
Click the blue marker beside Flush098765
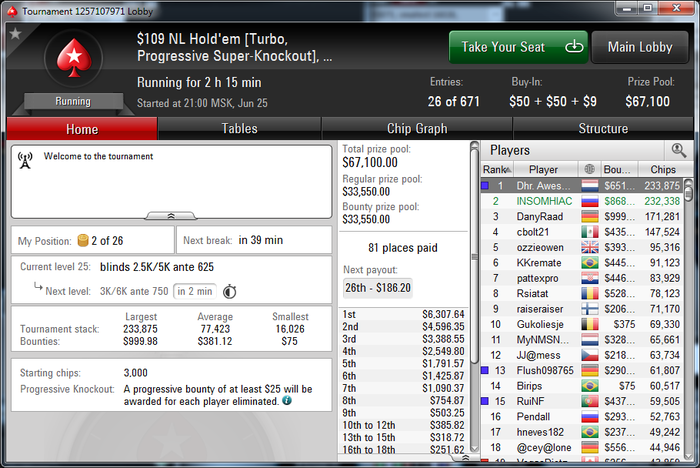(x=485, y=370)
